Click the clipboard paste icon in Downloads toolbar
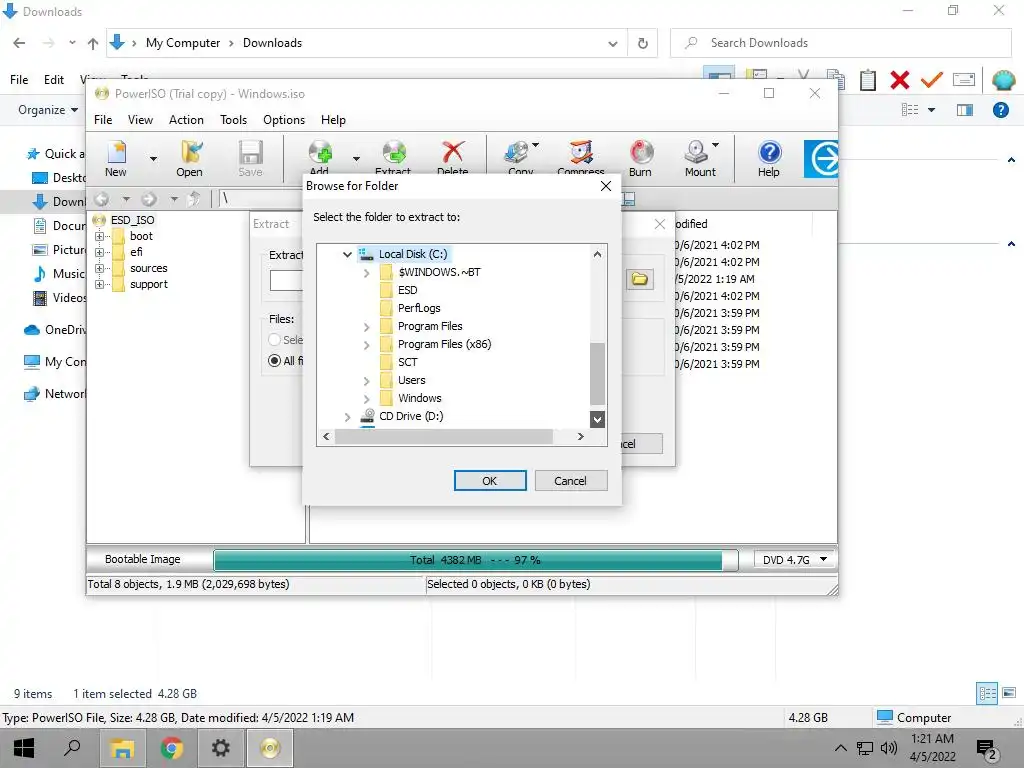The height and width of the screenshot is (768, 1024). [868, 80]
